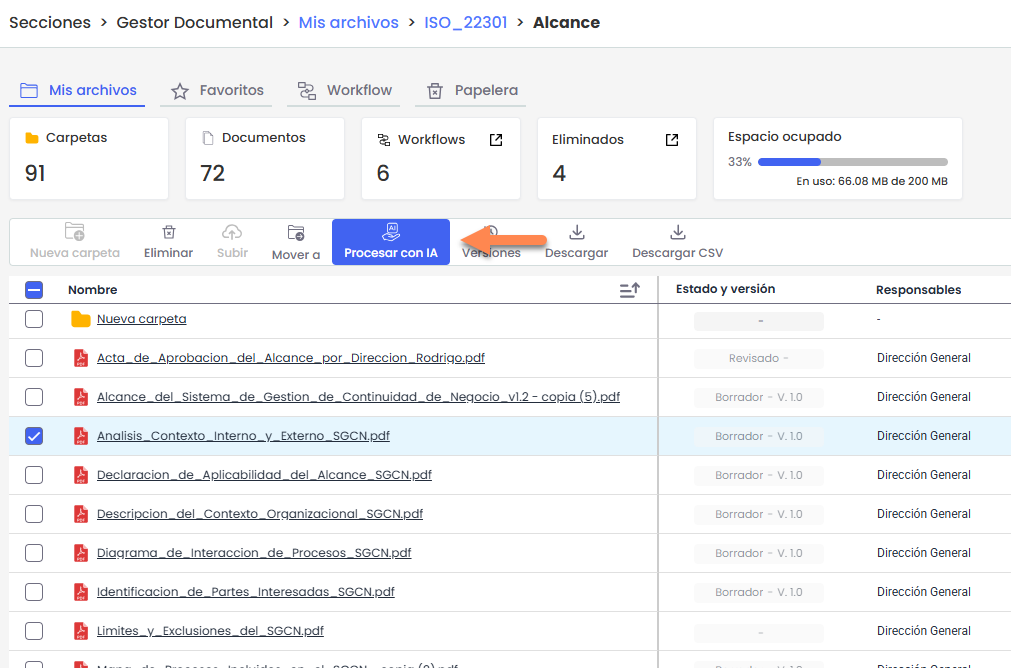Click the Procesar con IA toolbar button
1011x668 pixels.
pos(391,242)
